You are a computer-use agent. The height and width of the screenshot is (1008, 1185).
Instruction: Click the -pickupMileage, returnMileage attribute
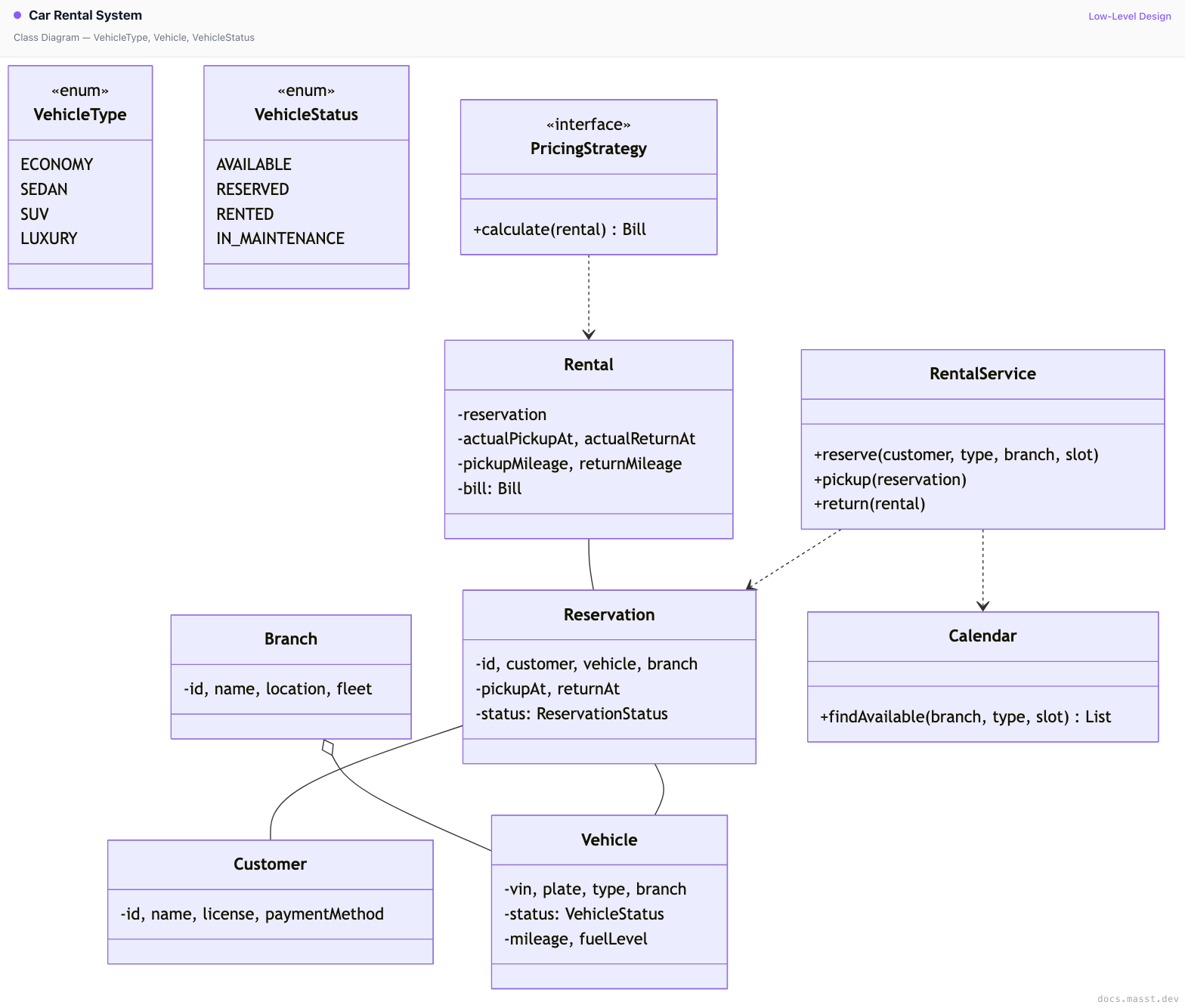(569, 464)
